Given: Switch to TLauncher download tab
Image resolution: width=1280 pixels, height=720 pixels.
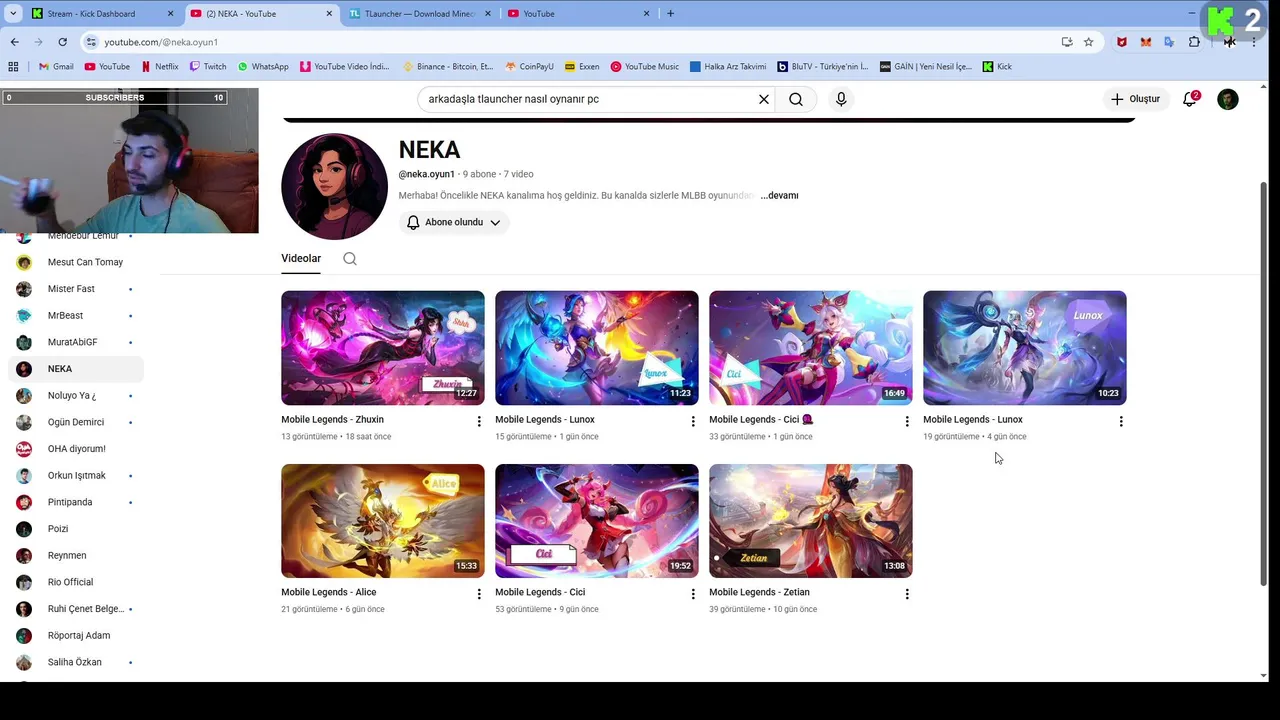Looking at the screenshot, I should (420, 14).
